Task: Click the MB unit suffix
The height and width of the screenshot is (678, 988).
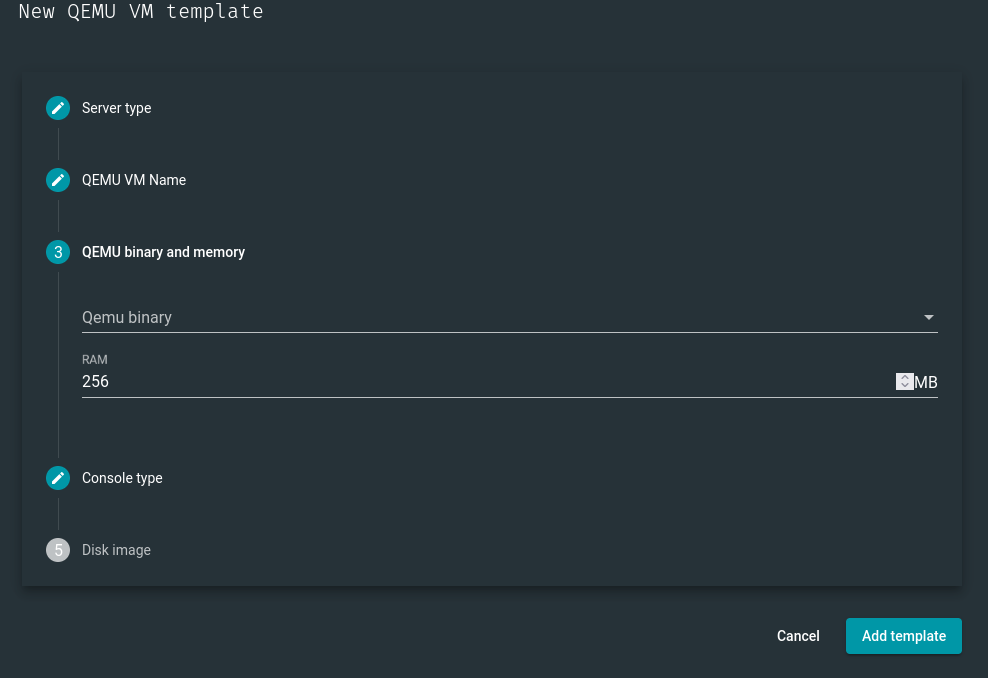Action: pos(926,382)
